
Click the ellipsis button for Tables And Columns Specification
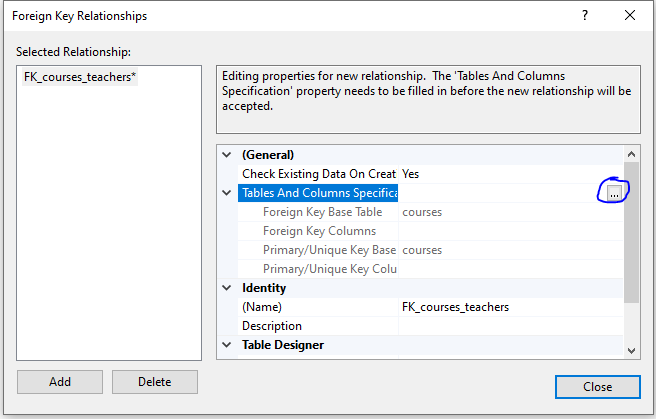point(613,193)
